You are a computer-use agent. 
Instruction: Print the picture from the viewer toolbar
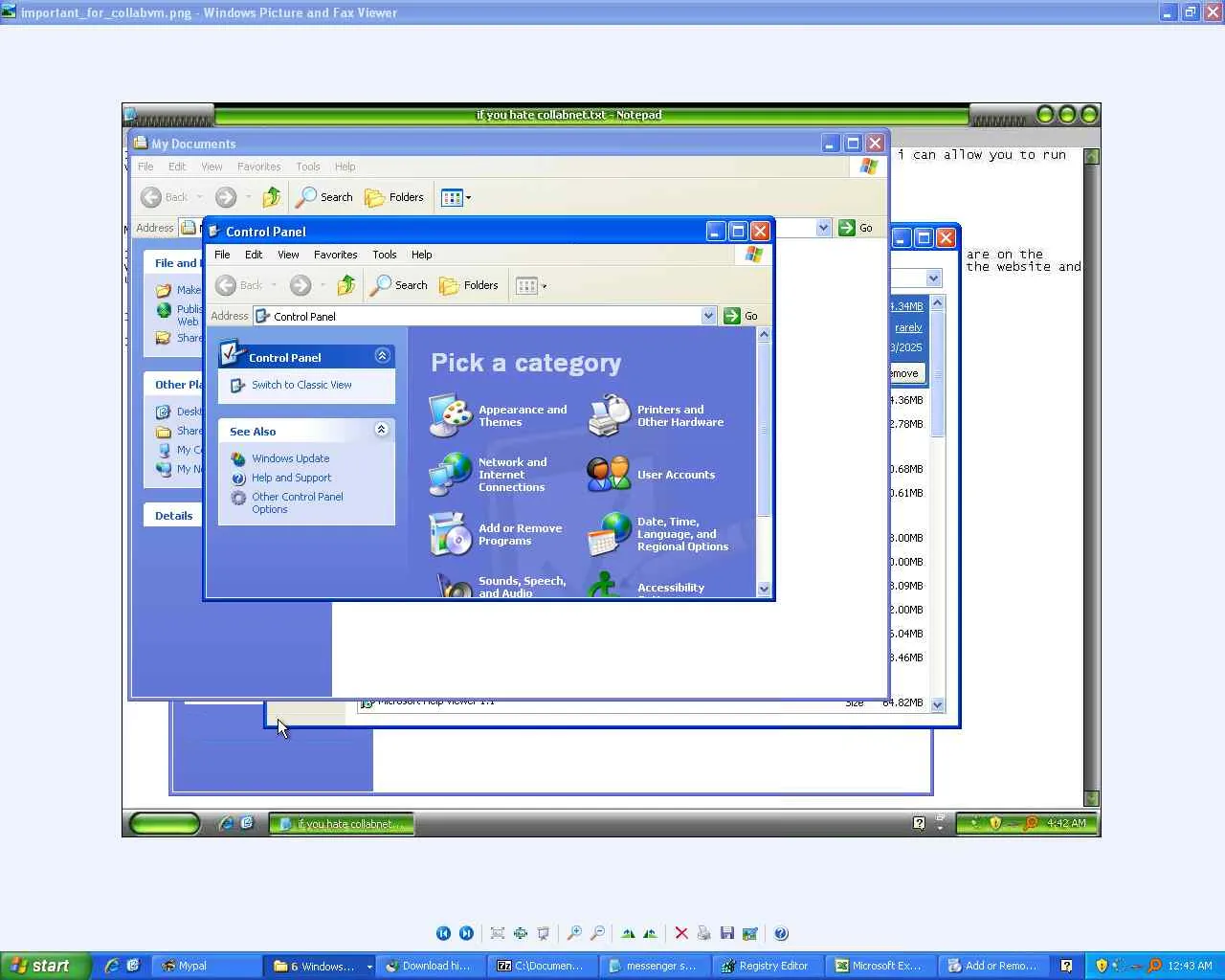click(x=704, y=933)
